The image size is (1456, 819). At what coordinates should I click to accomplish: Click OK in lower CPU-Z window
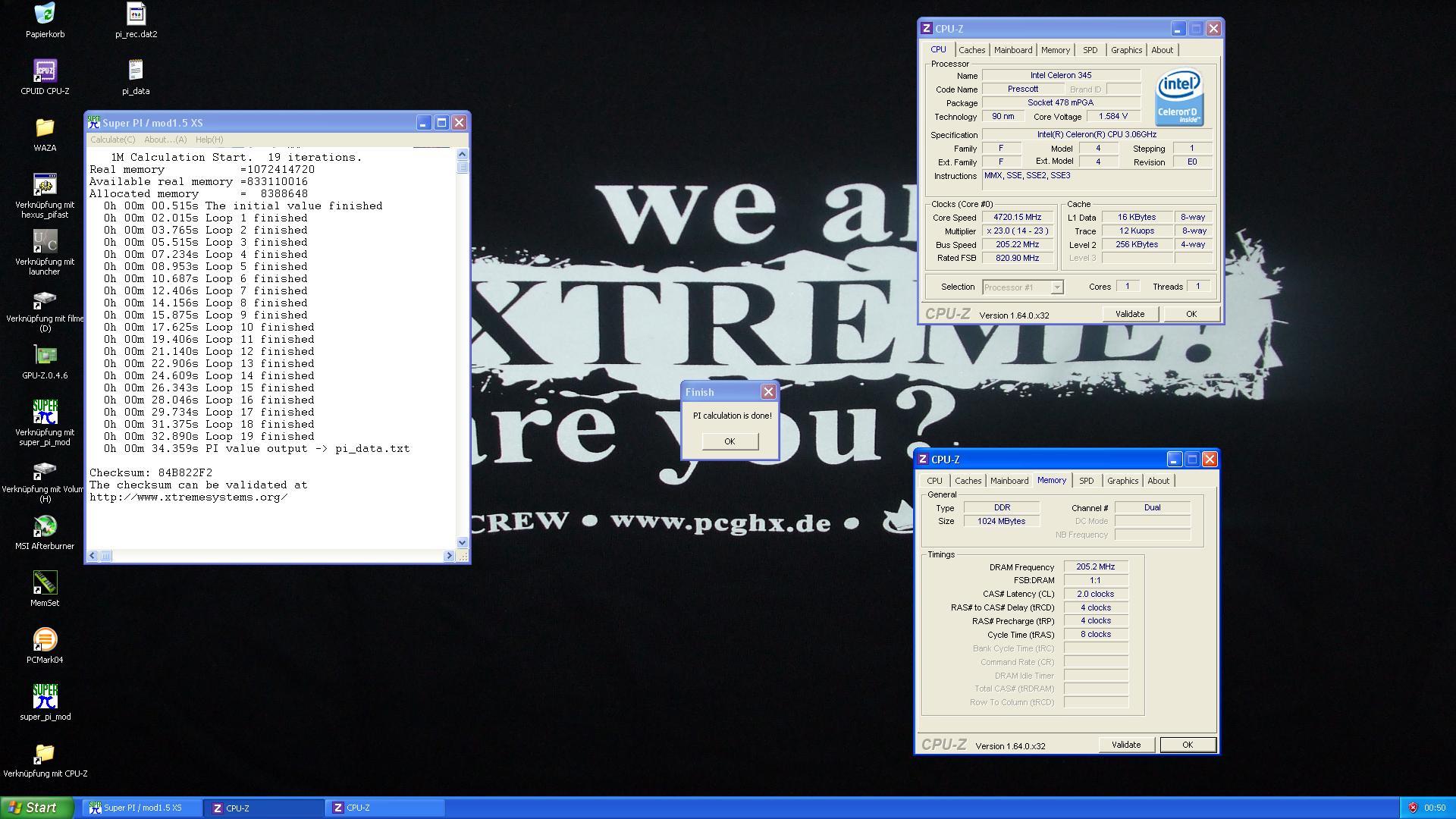tap(1188, 745)
